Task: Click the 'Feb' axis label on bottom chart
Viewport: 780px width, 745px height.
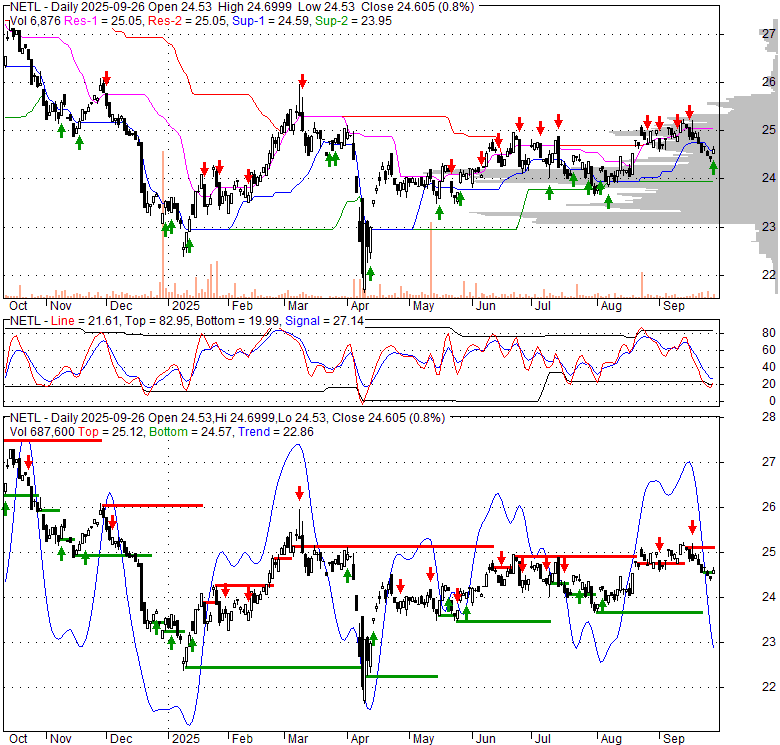Action: coord(242,739)
